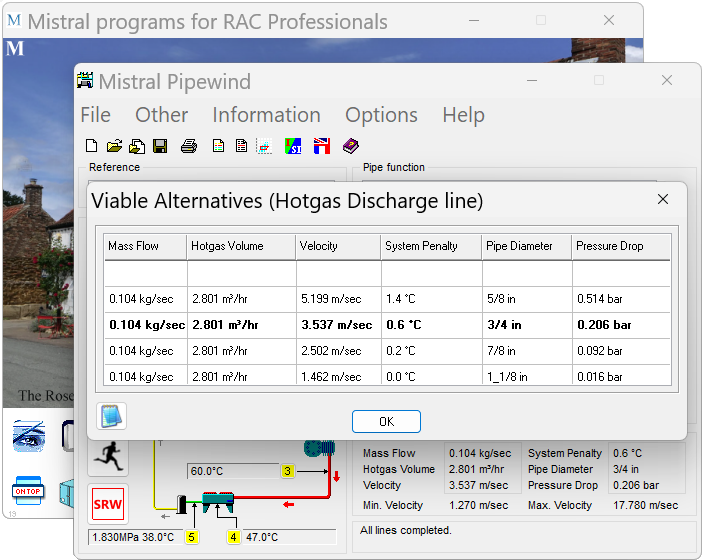The image size is (702, 560).
Task: Click the teal condenser unit in diagram
Action: (x=218, y=502)
